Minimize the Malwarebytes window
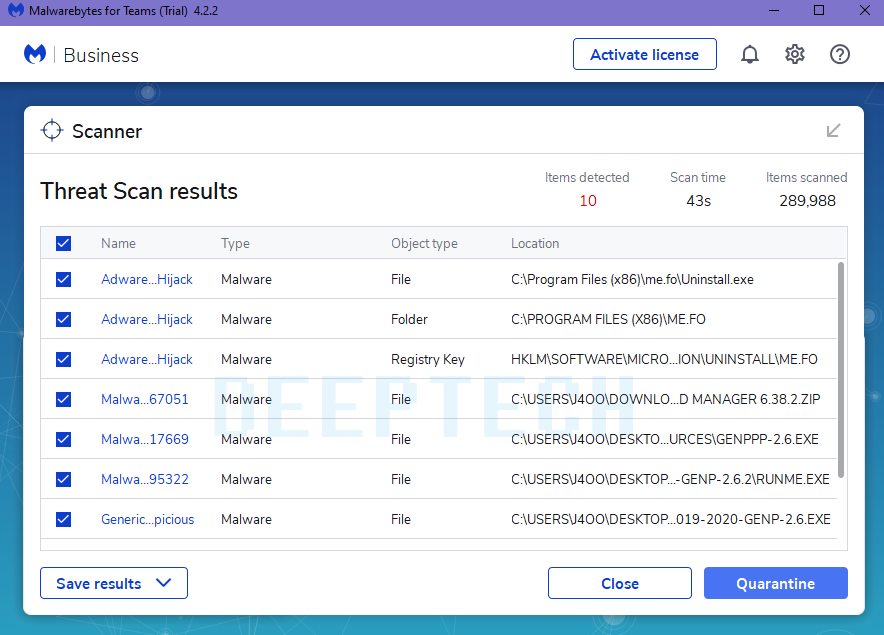The width and height of the screenshot is (884, 635). click(x=774, y=11)
